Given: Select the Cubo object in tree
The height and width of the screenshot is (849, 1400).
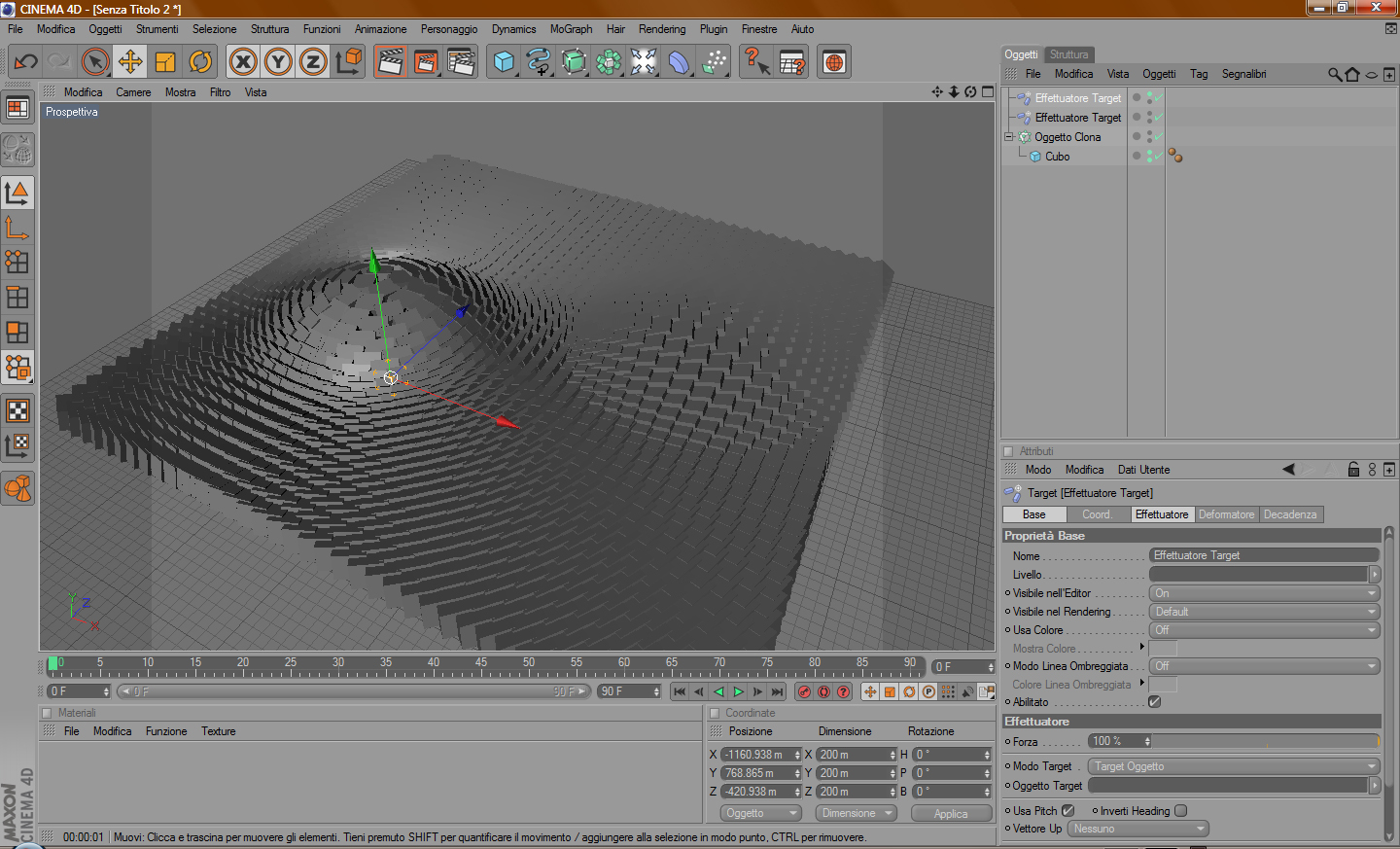Looking at the screenshot, I should point(1057,157).
